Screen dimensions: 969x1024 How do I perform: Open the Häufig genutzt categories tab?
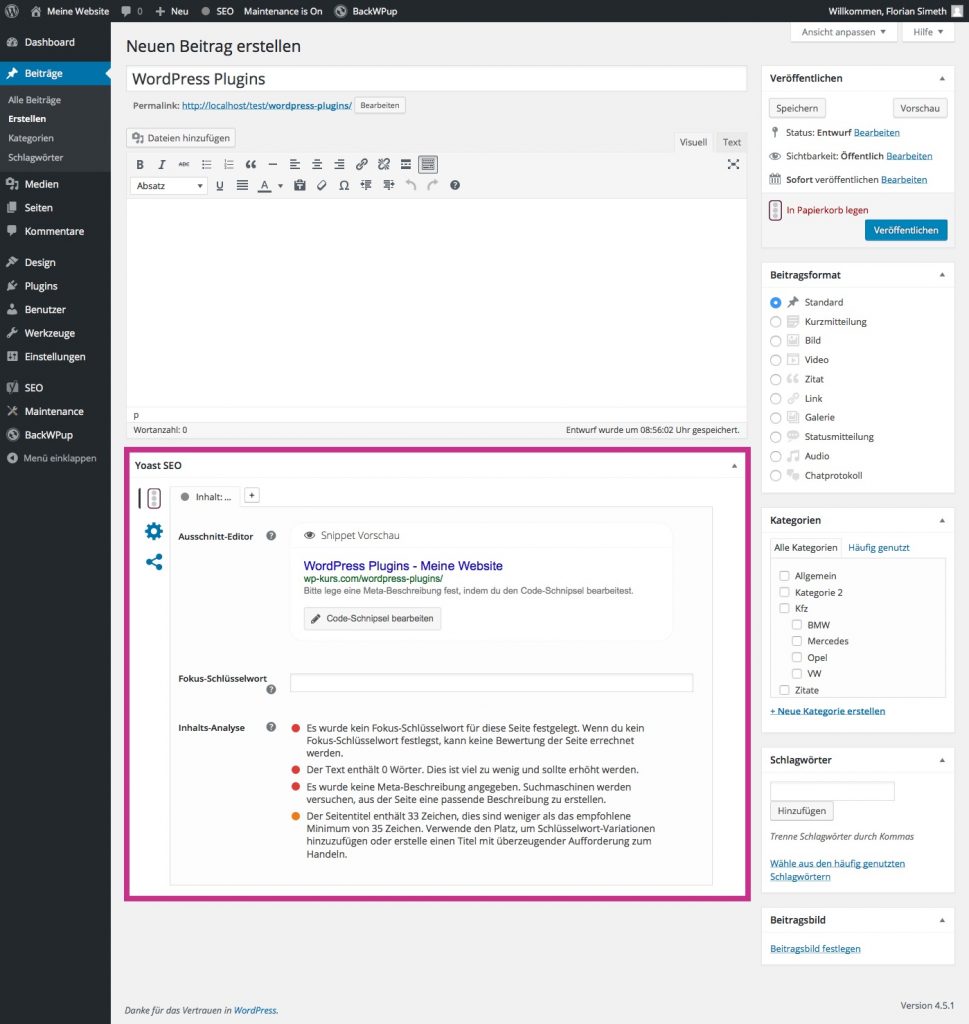coord(880,547)
